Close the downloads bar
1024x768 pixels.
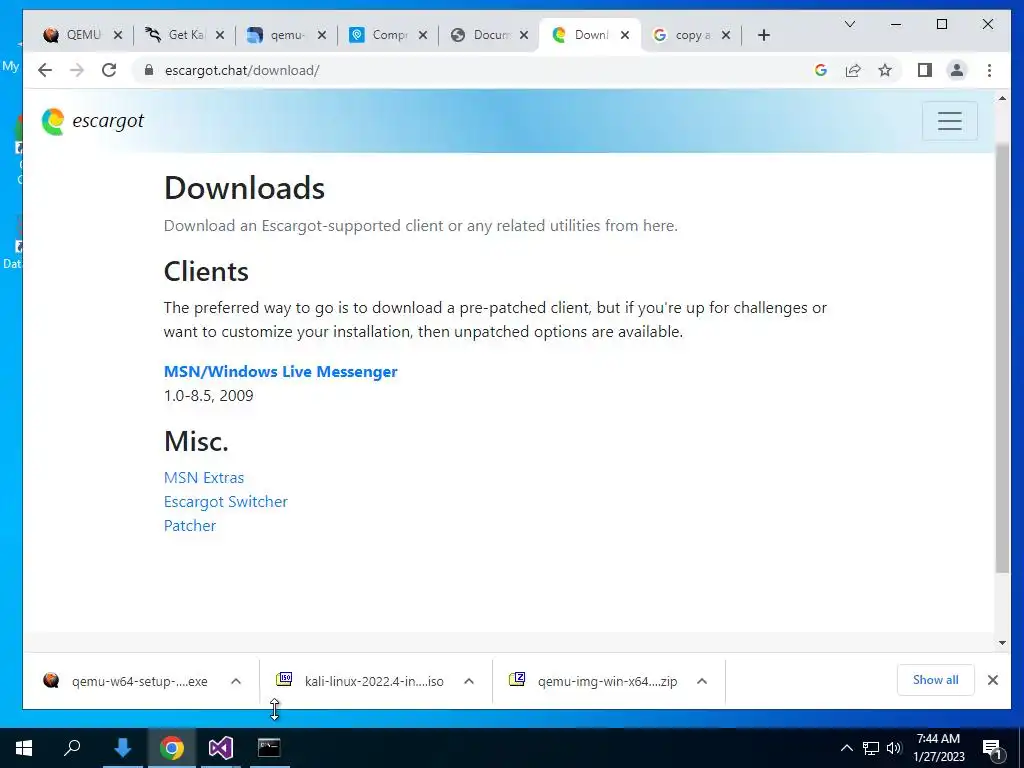click(993, 680)
